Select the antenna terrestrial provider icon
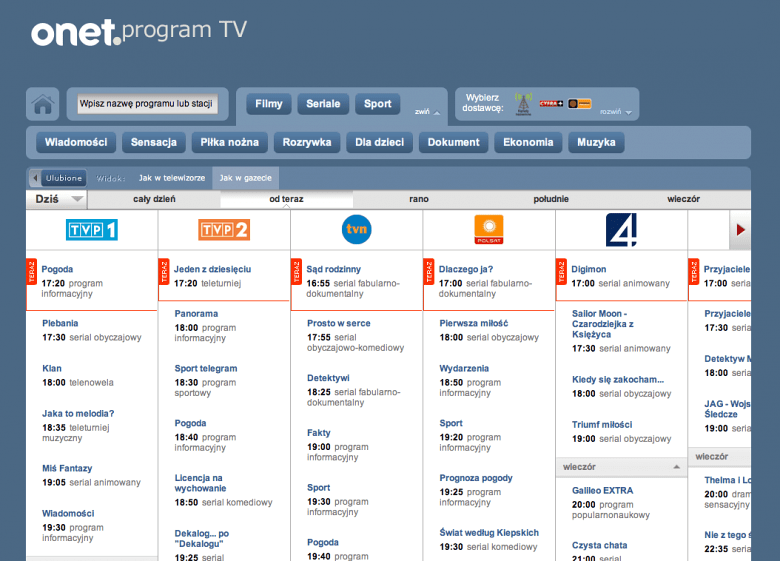Image resolution: width=780 pixels, height=561 pixels. (523, 104)
